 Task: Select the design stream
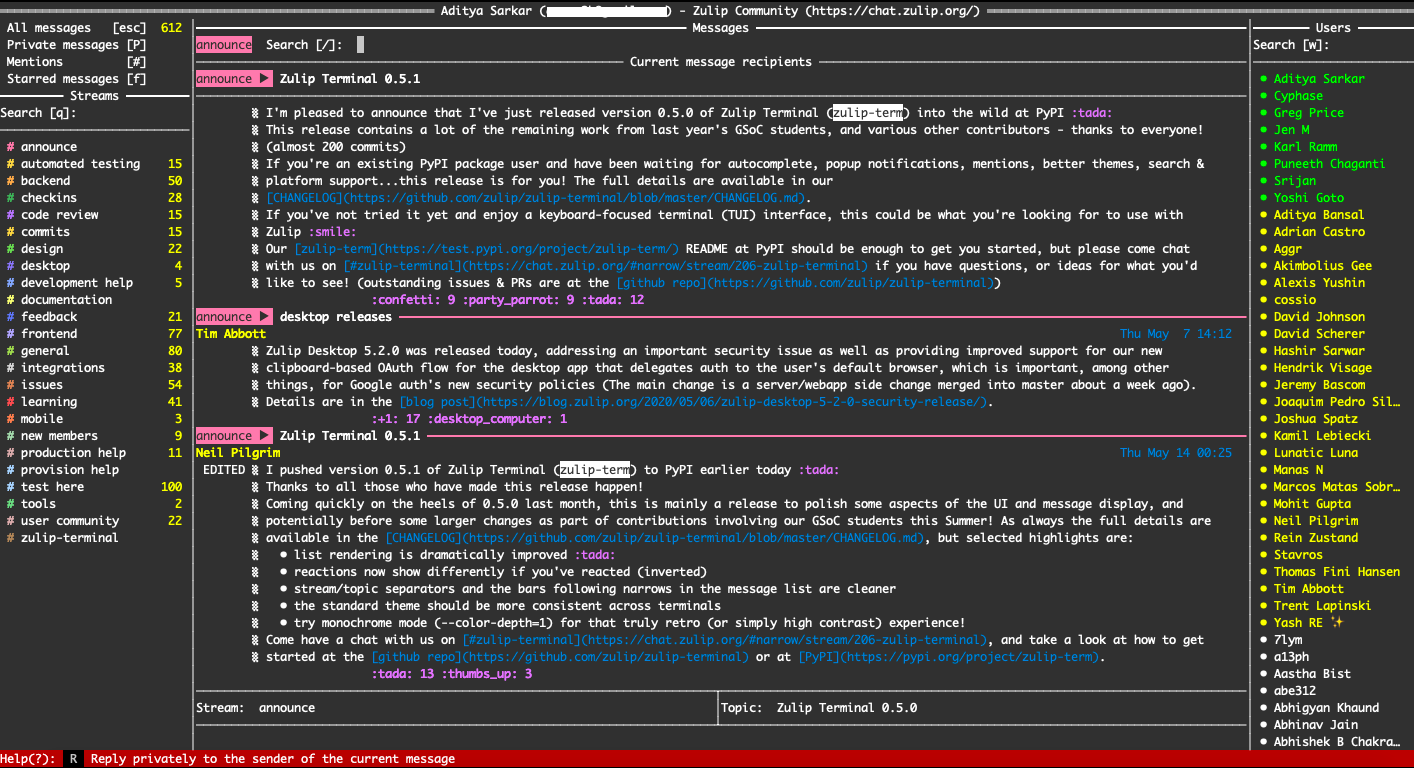pyautogui.click(x=94, y=249)
